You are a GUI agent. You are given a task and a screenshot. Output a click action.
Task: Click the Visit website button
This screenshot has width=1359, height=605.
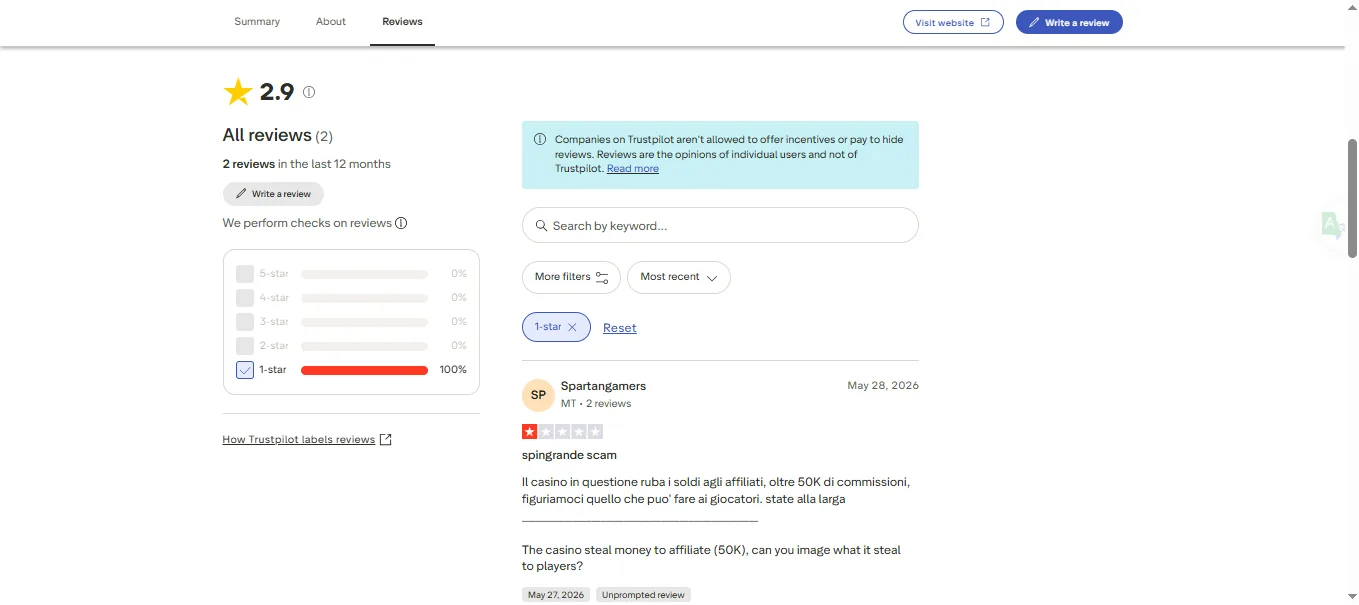coord(953,22)
